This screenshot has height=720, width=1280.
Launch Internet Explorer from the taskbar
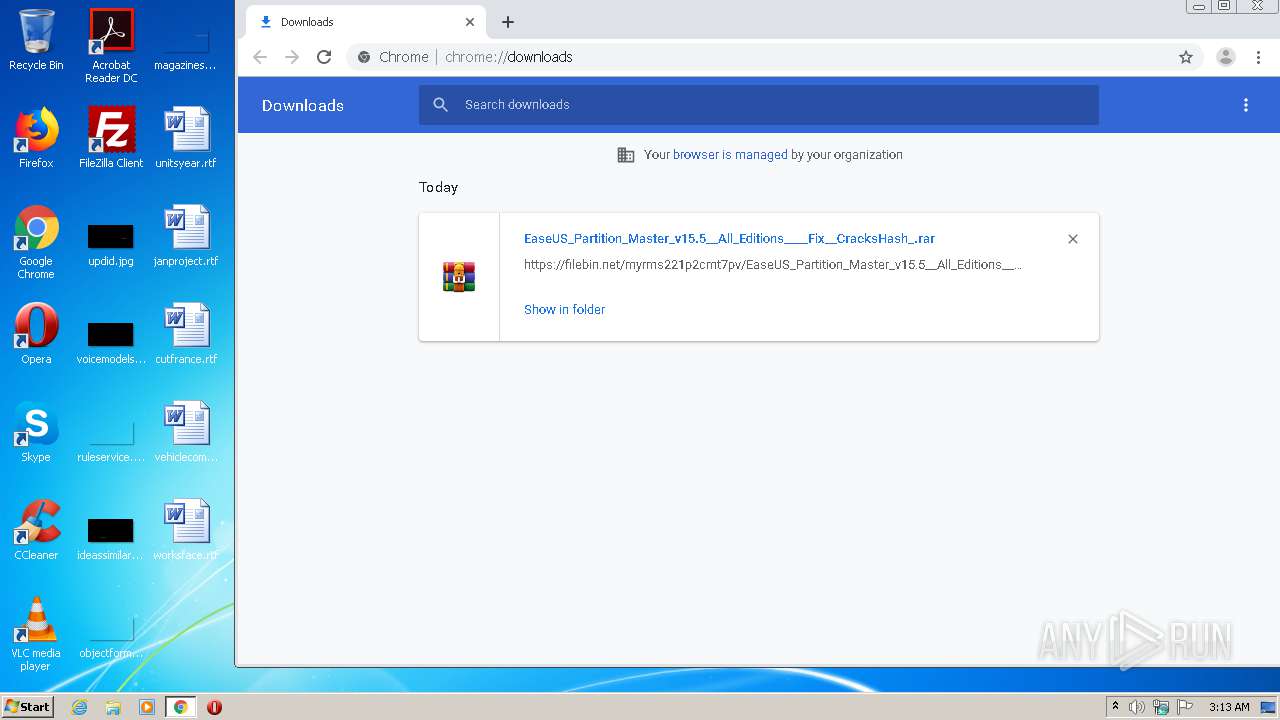(x=80, y=707)
